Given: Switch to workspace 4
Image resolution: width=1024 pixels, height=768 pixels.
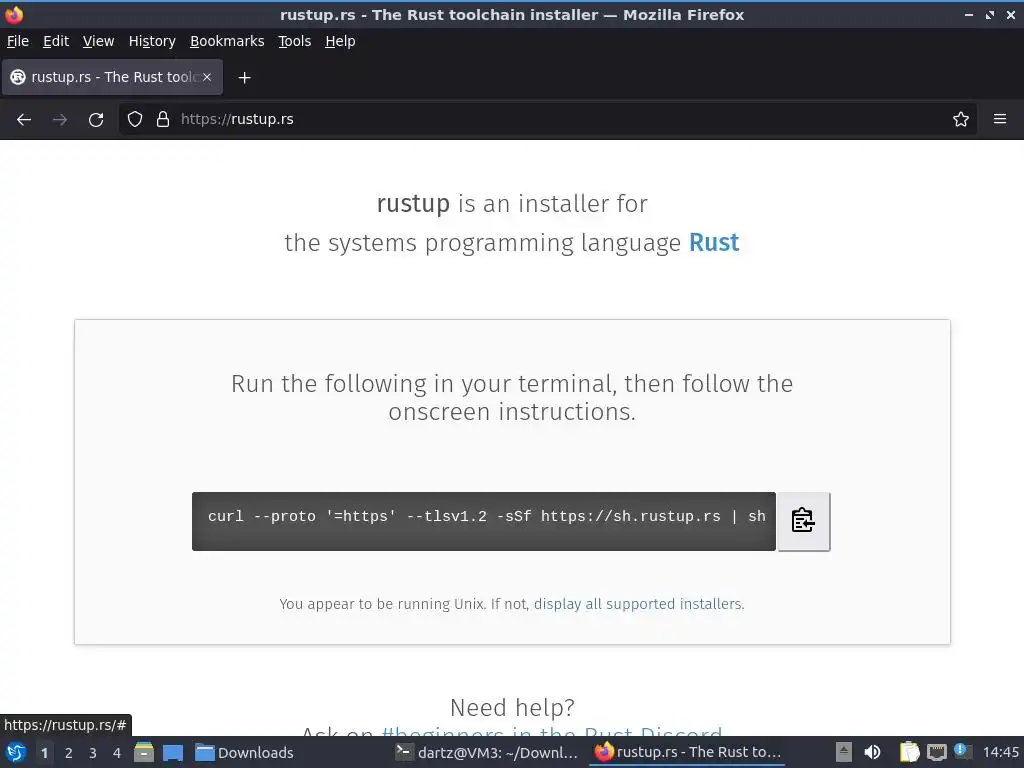Looking at the screenshot, I should [x=117, y=752].
